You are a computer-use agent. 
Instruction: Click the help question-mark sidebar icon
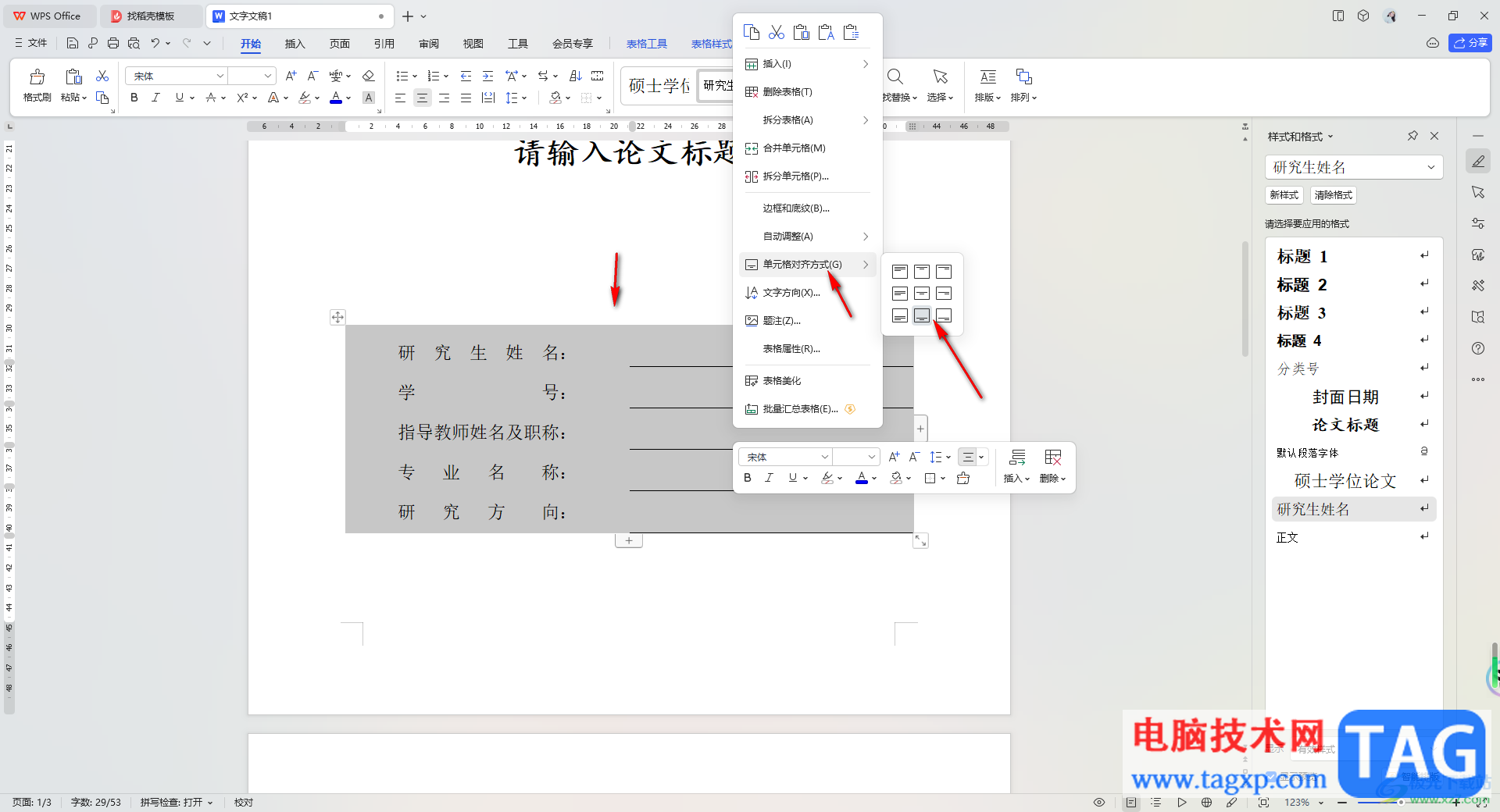[1478, 348]
